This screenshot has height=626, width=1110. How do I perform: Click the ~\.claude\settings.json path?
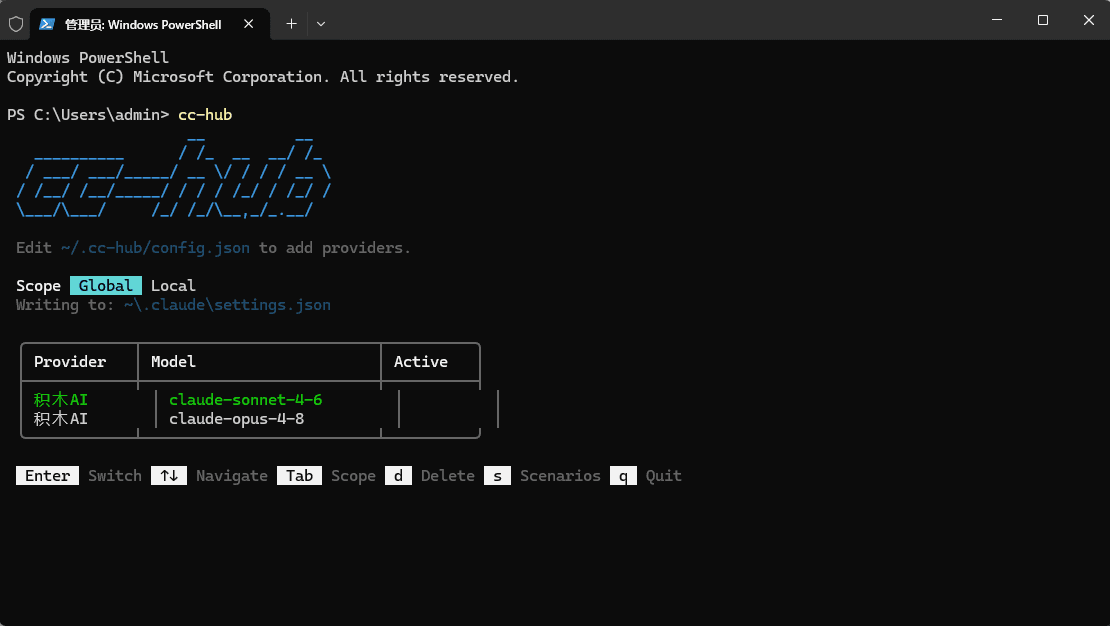tap(227, 305)
